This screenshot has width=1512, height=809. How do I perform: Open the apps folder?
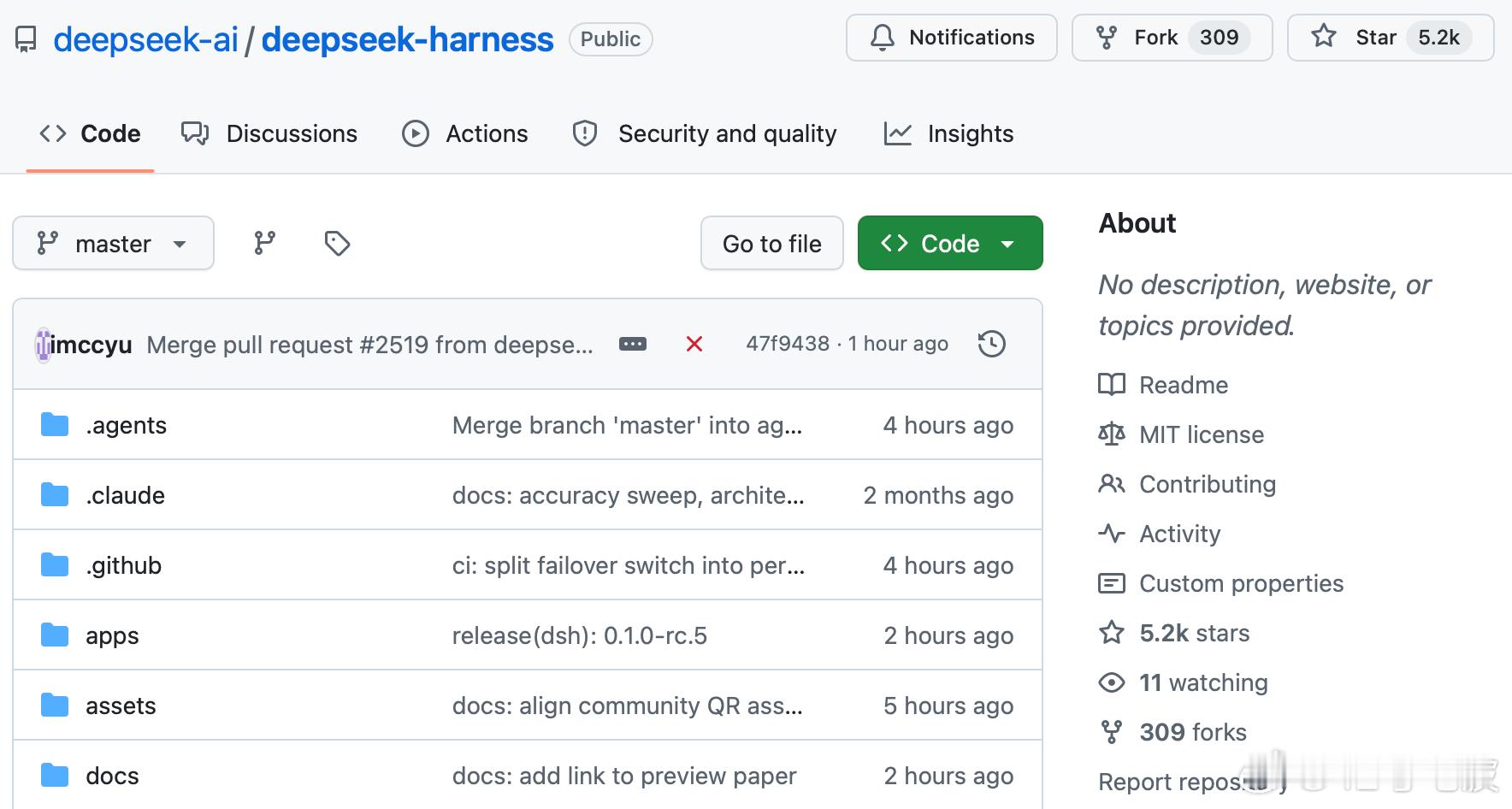pyautogui.click(x=112, y=635)
